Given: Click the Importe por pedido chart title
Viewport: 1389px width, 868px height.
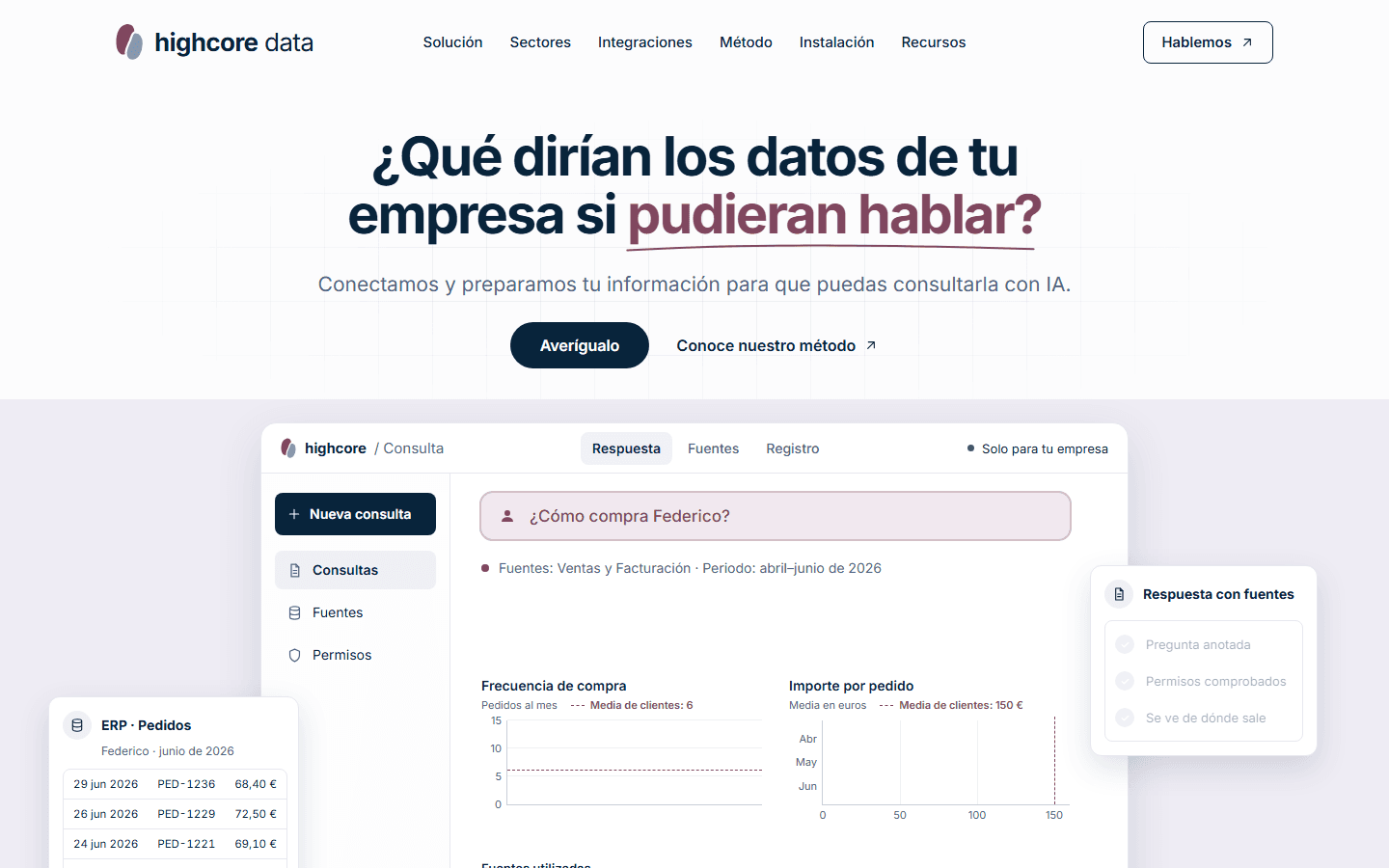Looking at the screenshot, I should pyautogui.click(x=852, y=686).
